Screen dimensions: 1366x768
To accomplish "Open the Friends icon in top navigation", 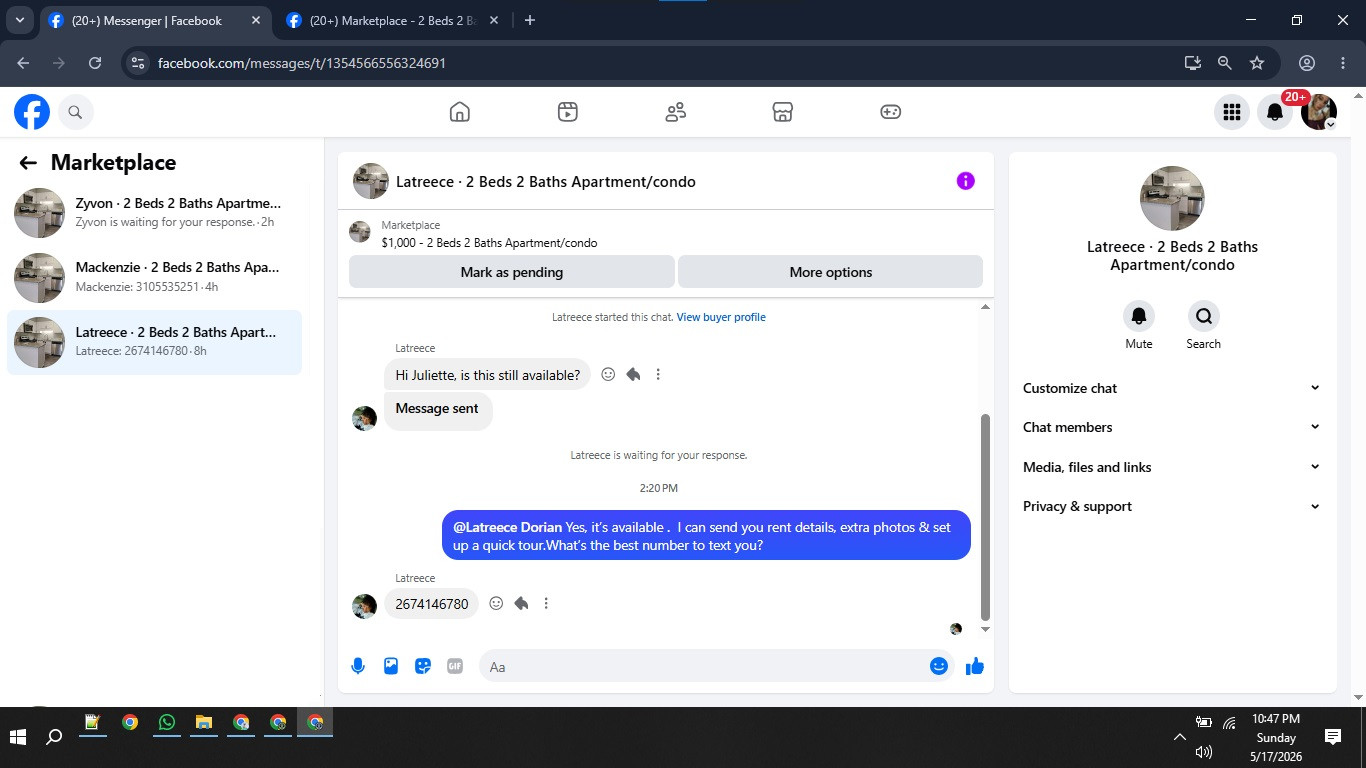I will click(676, 112).
